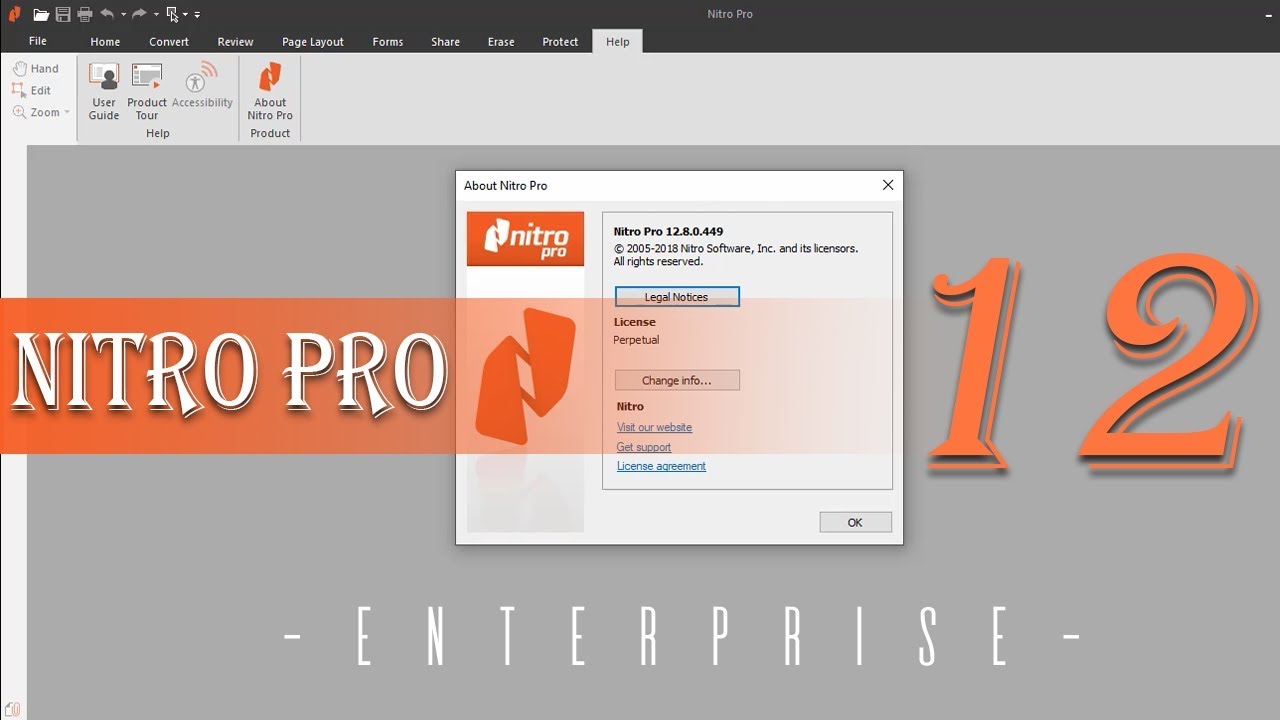
Task: Switch to the Convert tab
Action: click(169, 42)
